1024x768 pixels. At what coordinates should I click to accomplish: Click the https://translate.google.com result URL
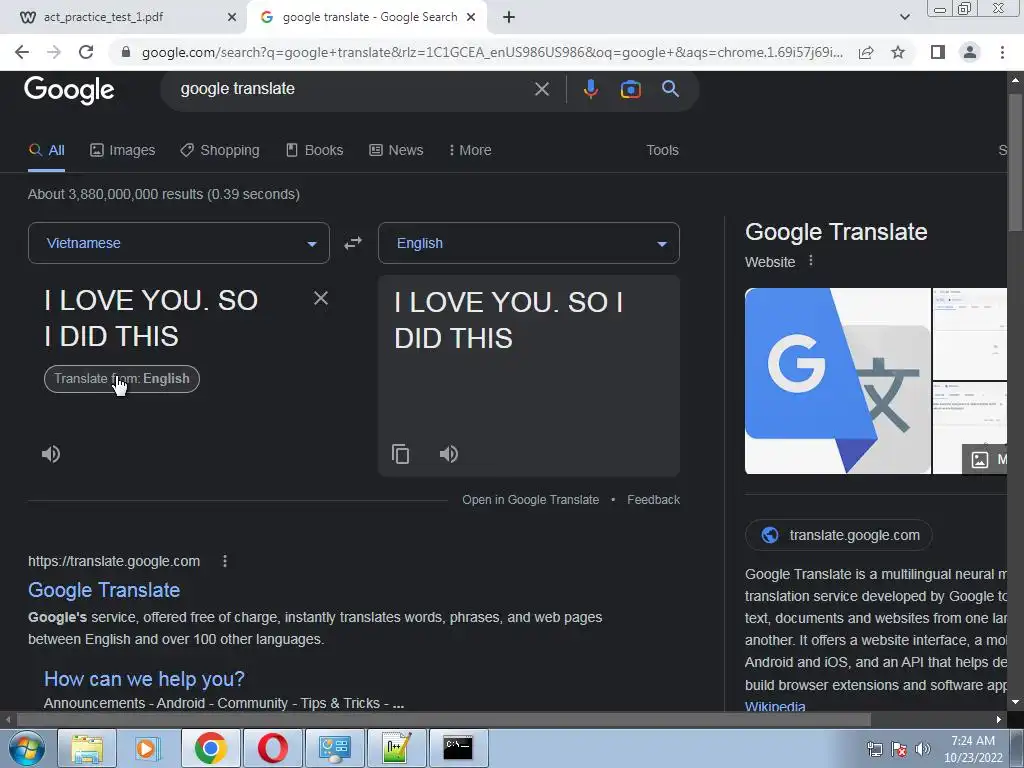click(x=114, y=561)
